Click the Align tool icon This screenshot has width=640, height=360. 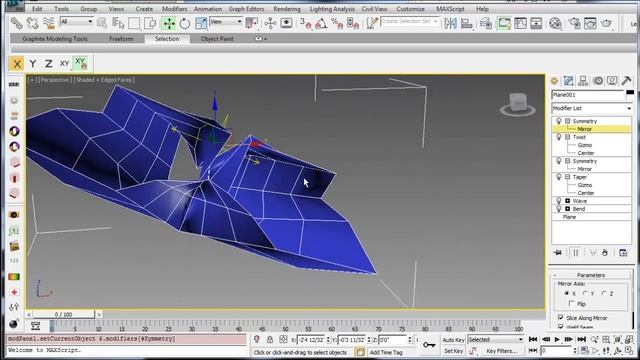pyautogui.click(x=467, y=23)
